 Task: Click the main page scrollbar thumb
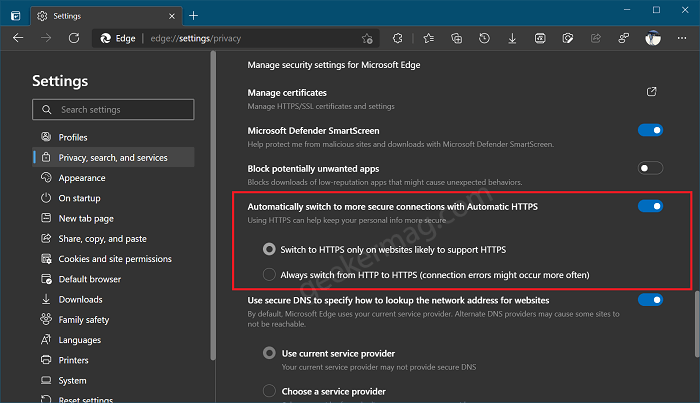[697, 324]
